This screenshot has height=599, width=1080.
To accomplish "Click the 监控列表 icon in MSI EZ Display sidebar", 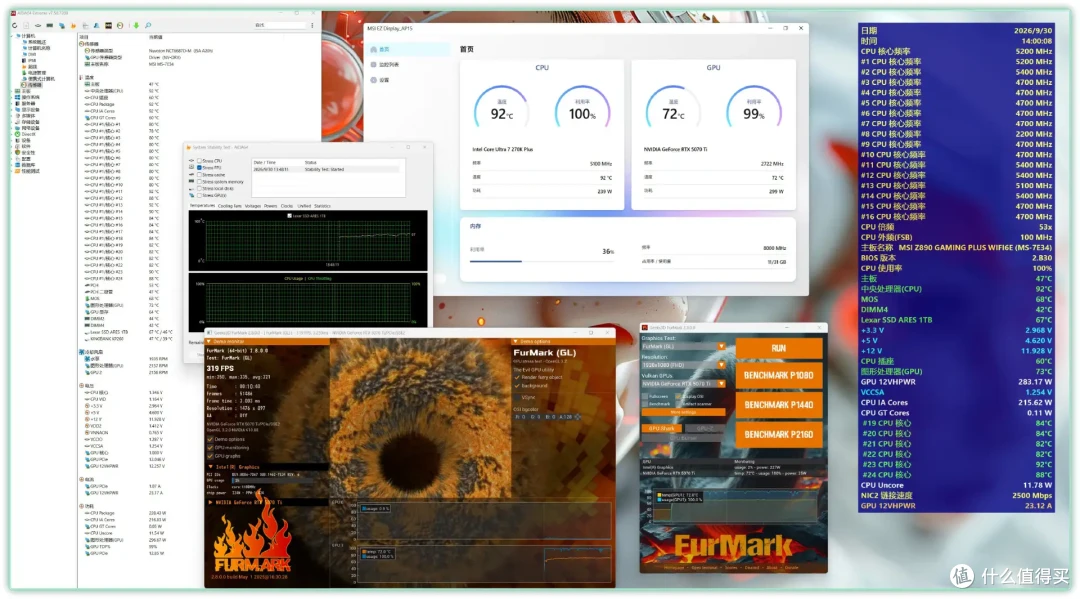I will pos(374,65).
